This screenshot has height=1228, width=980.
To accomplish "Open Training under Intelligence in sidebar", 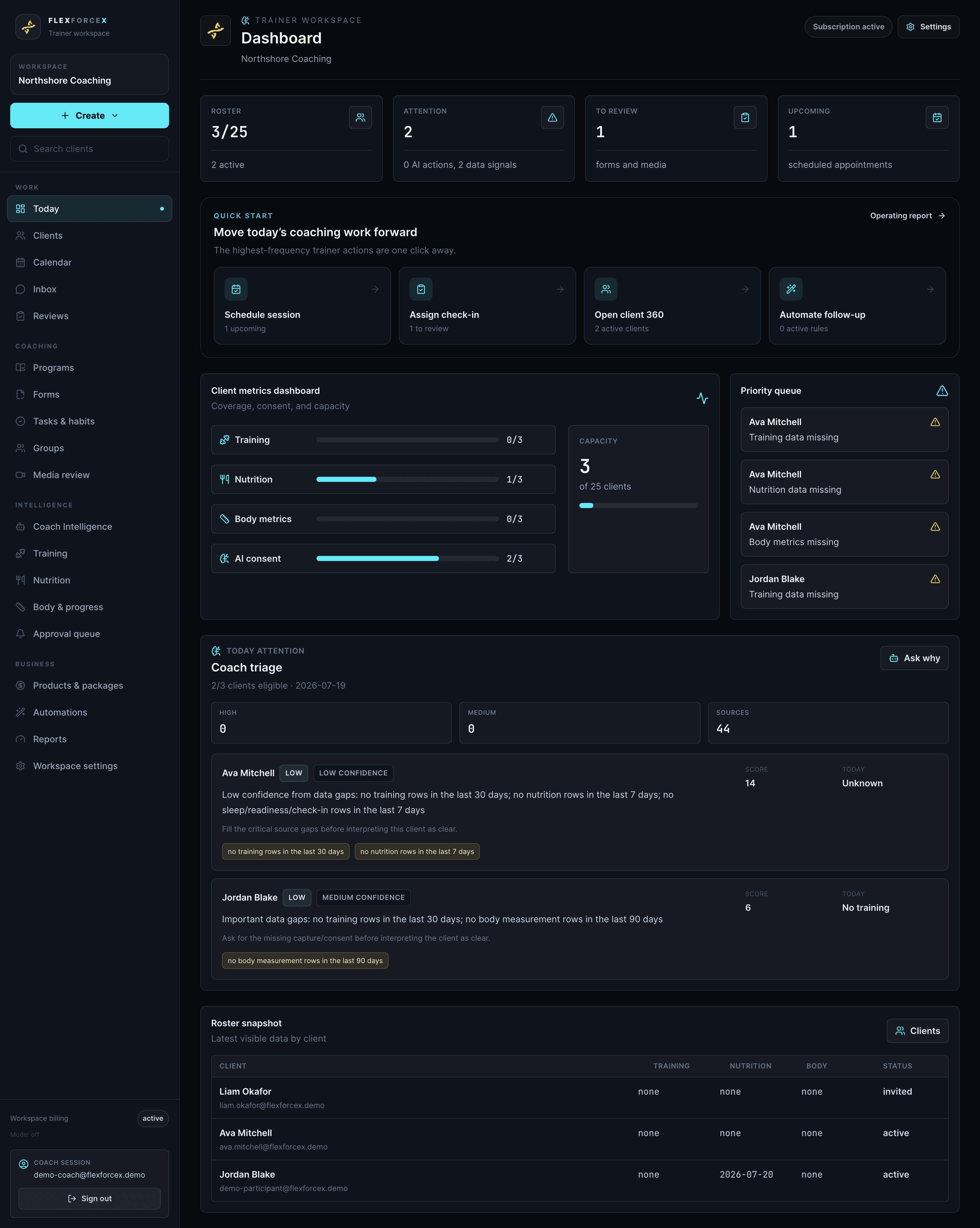I will 89,554.
